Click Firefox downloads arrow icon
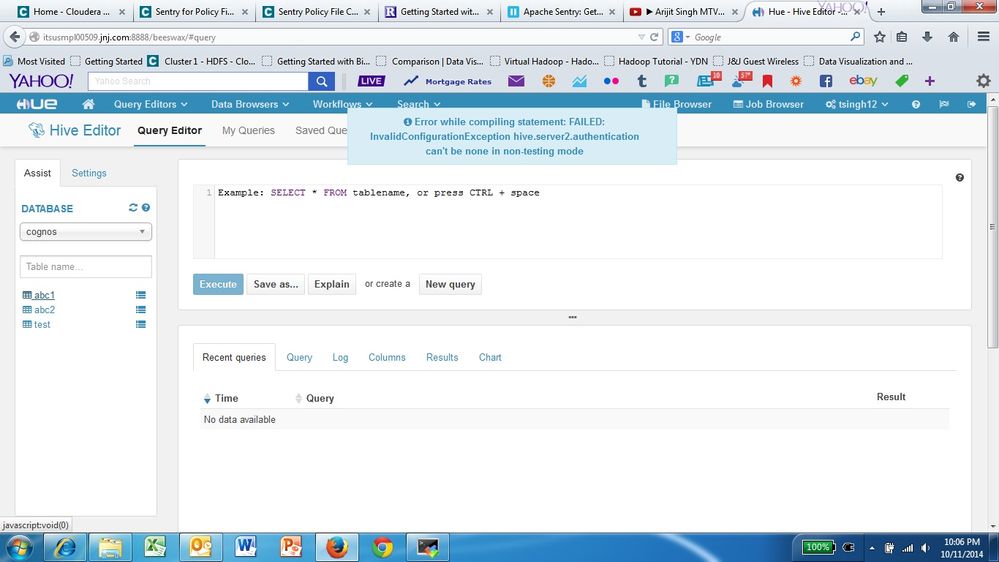The image size is (999, 562). tap(927, 37)
